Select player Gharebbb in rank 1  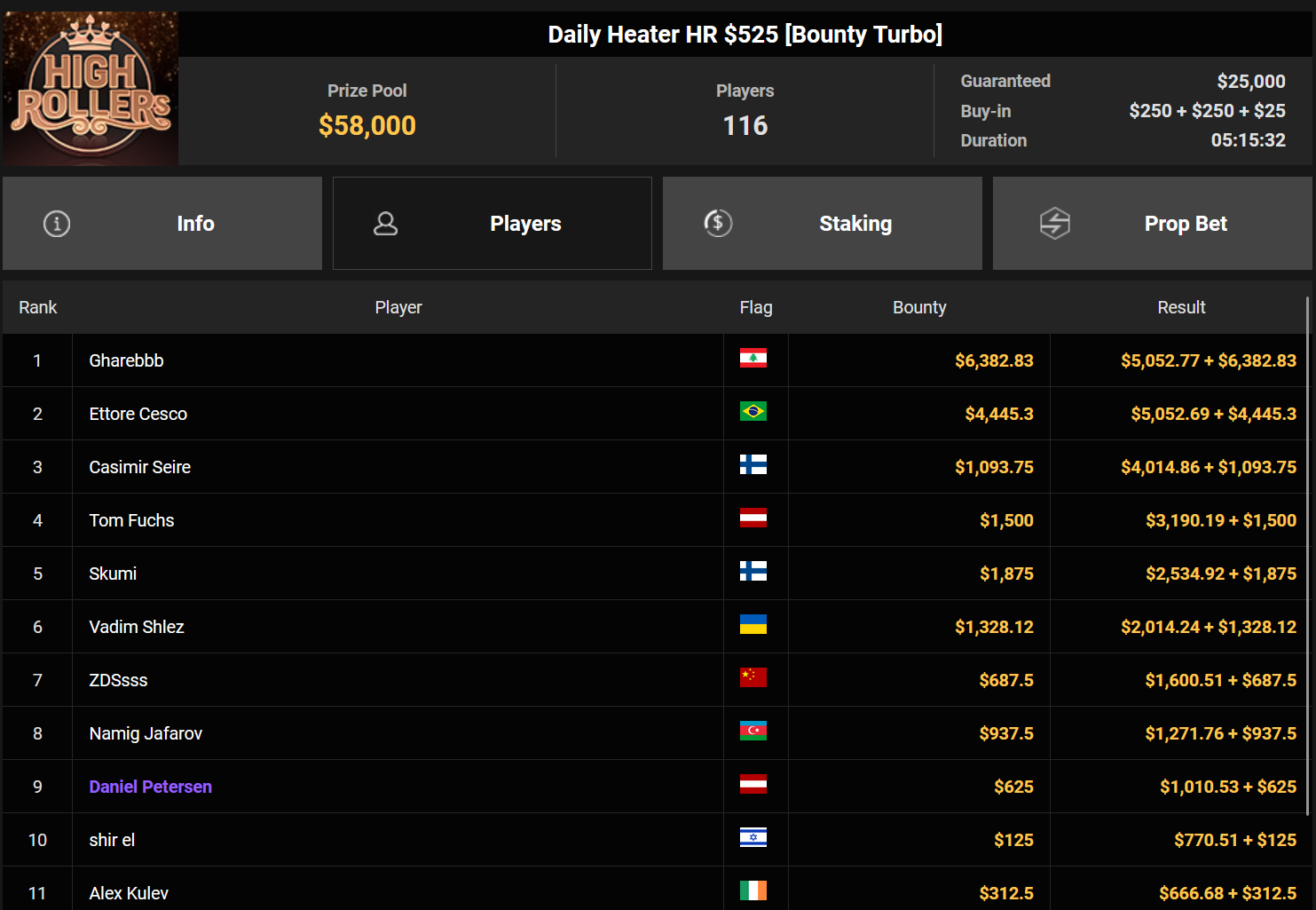coord(127,360)
